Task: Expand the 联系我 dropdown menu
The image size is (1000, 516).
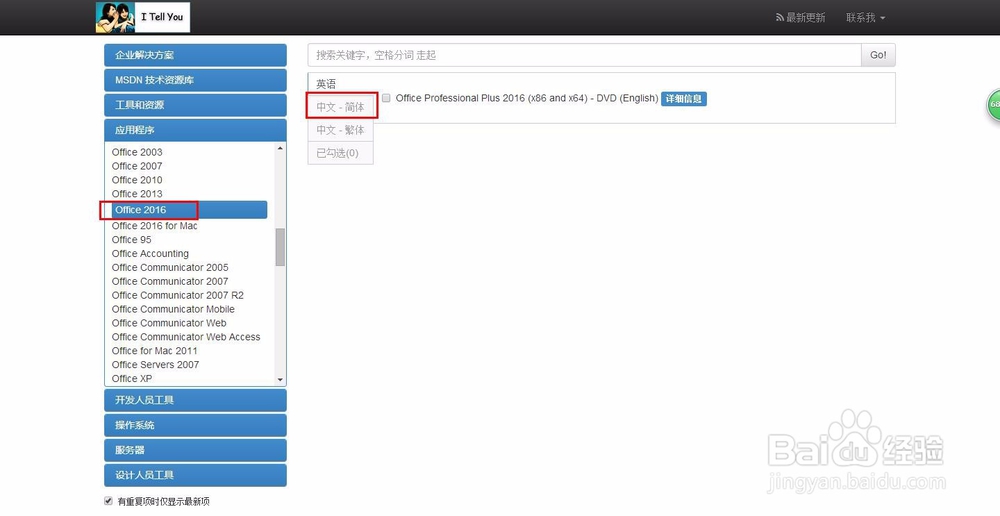Action: coord(865,18)
